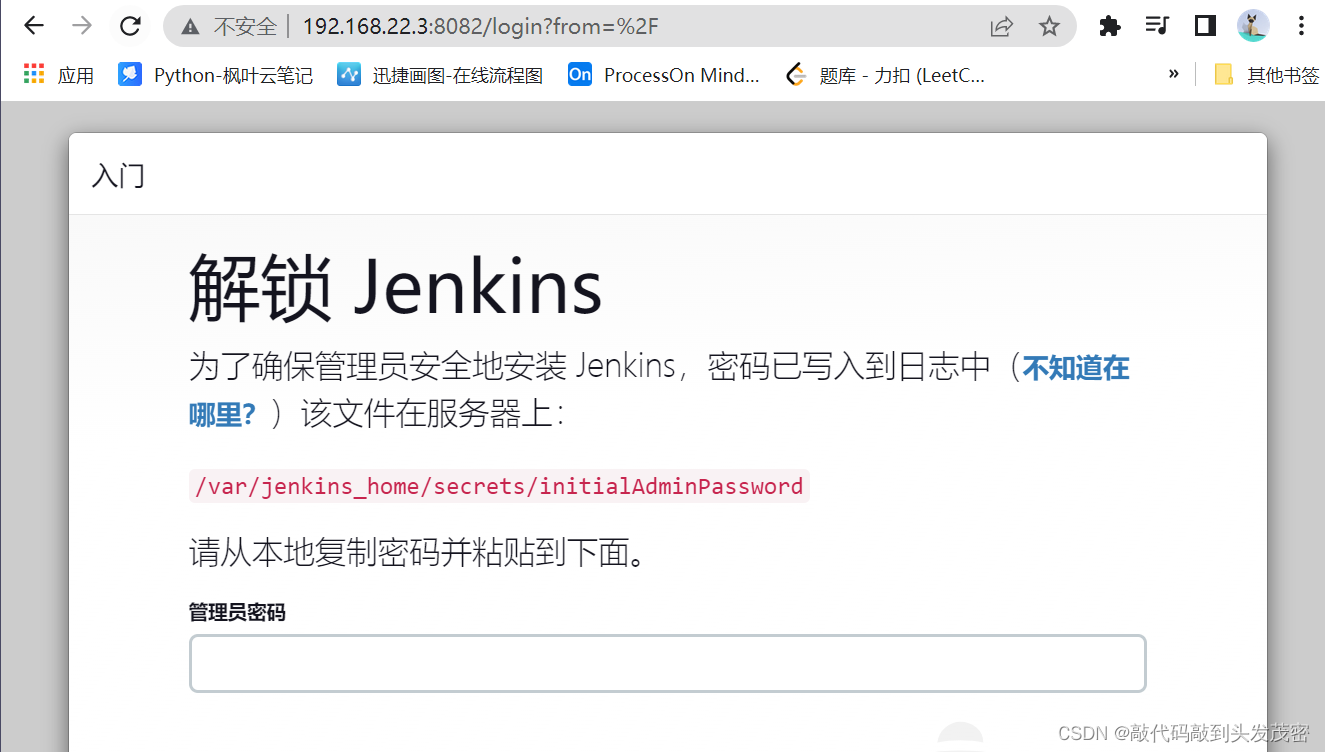Open the 应用 apps grid shortcut

coord(59,75)
